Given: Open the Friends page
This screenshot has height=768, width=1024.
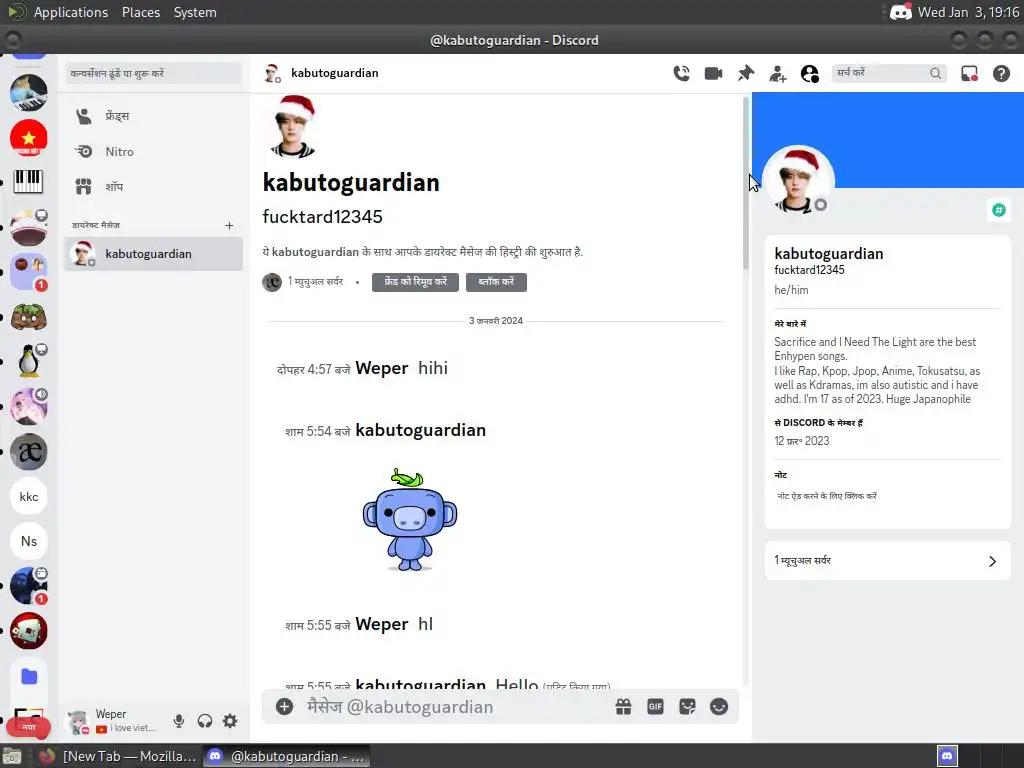Looking at the screenshot, I should (153, 116).
